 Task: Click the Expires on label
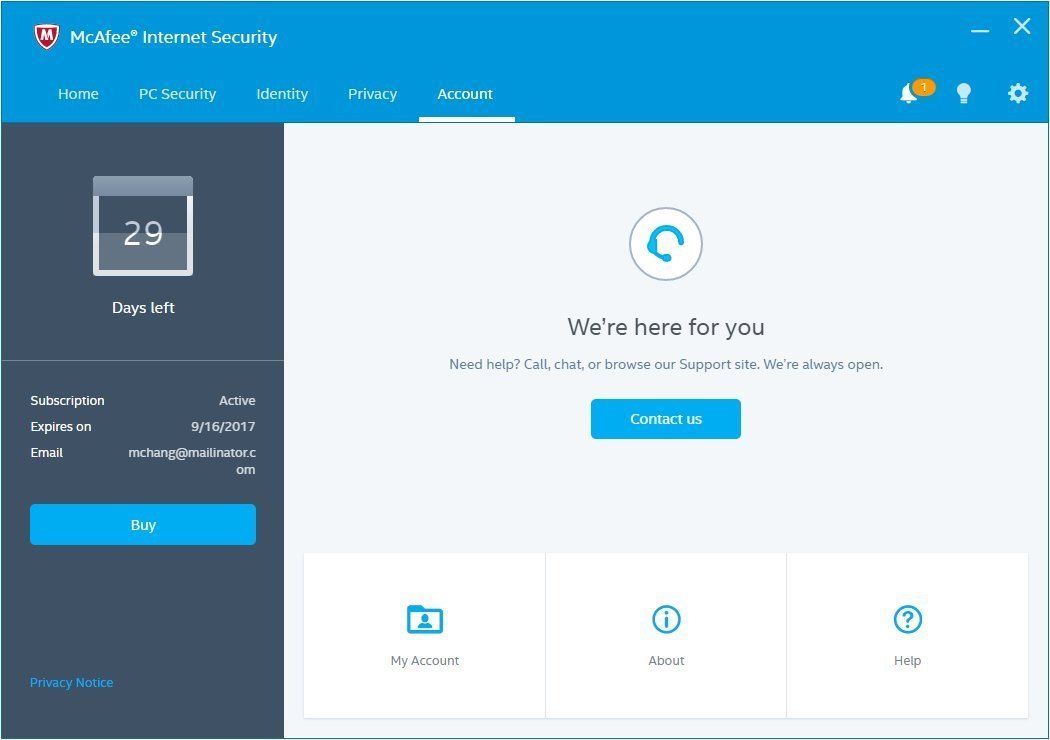pyautogui.click(x=61, y=427)
